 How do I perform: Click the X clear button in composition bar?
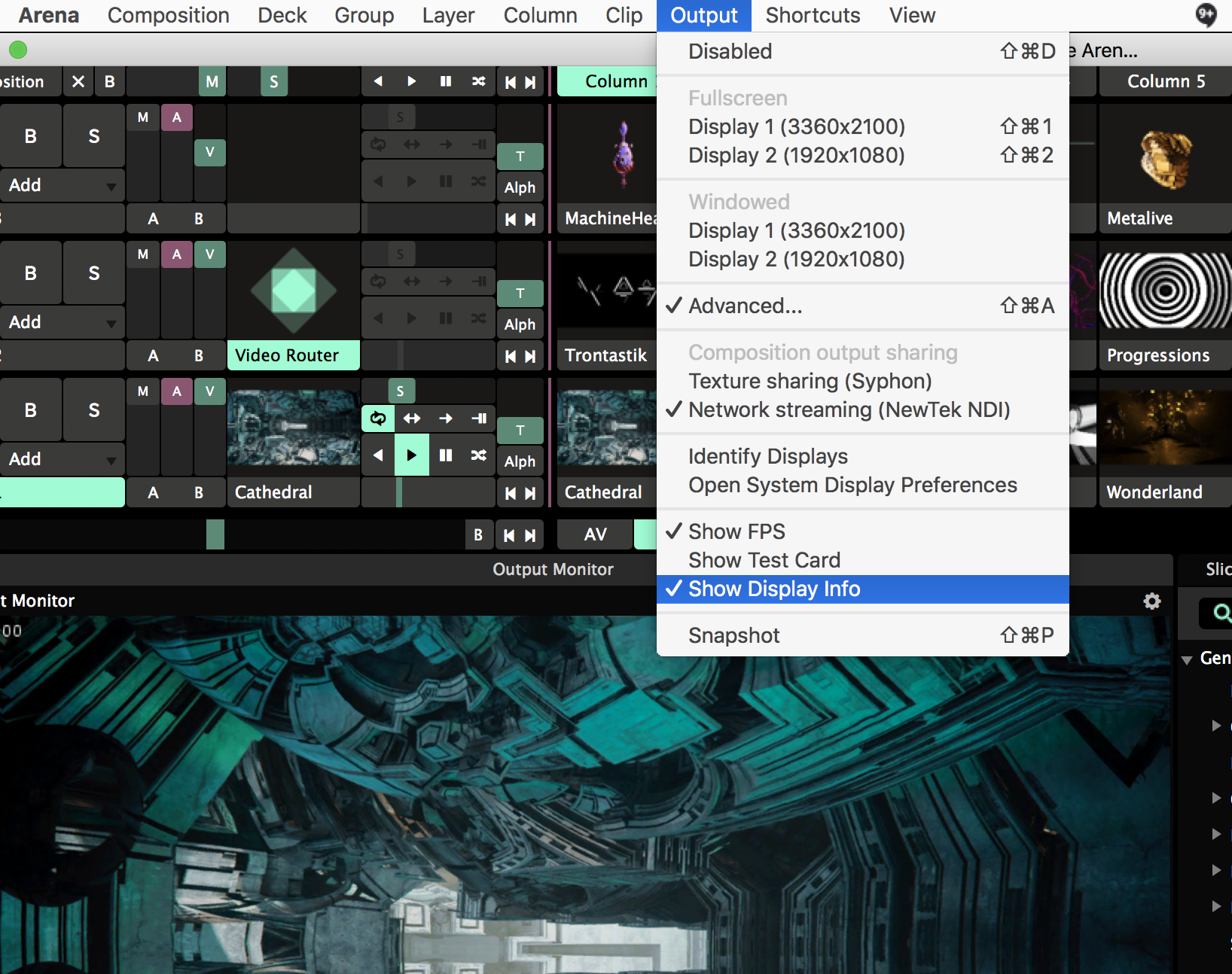click(x=78, y=81)
